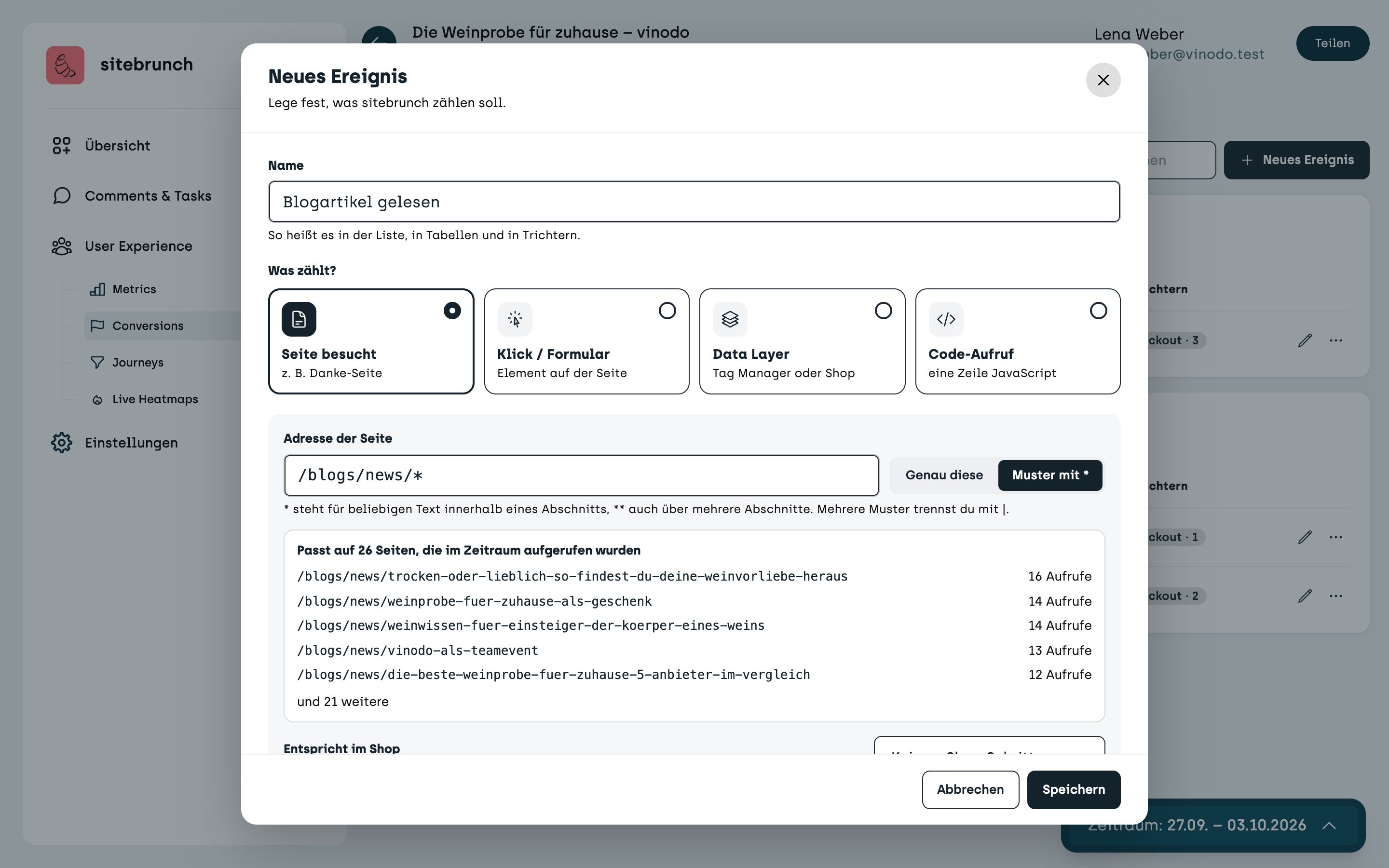Viewport: 1389px width, 868px height.
Task: Select the Conversions flag icon
Action: coord(97,325)
